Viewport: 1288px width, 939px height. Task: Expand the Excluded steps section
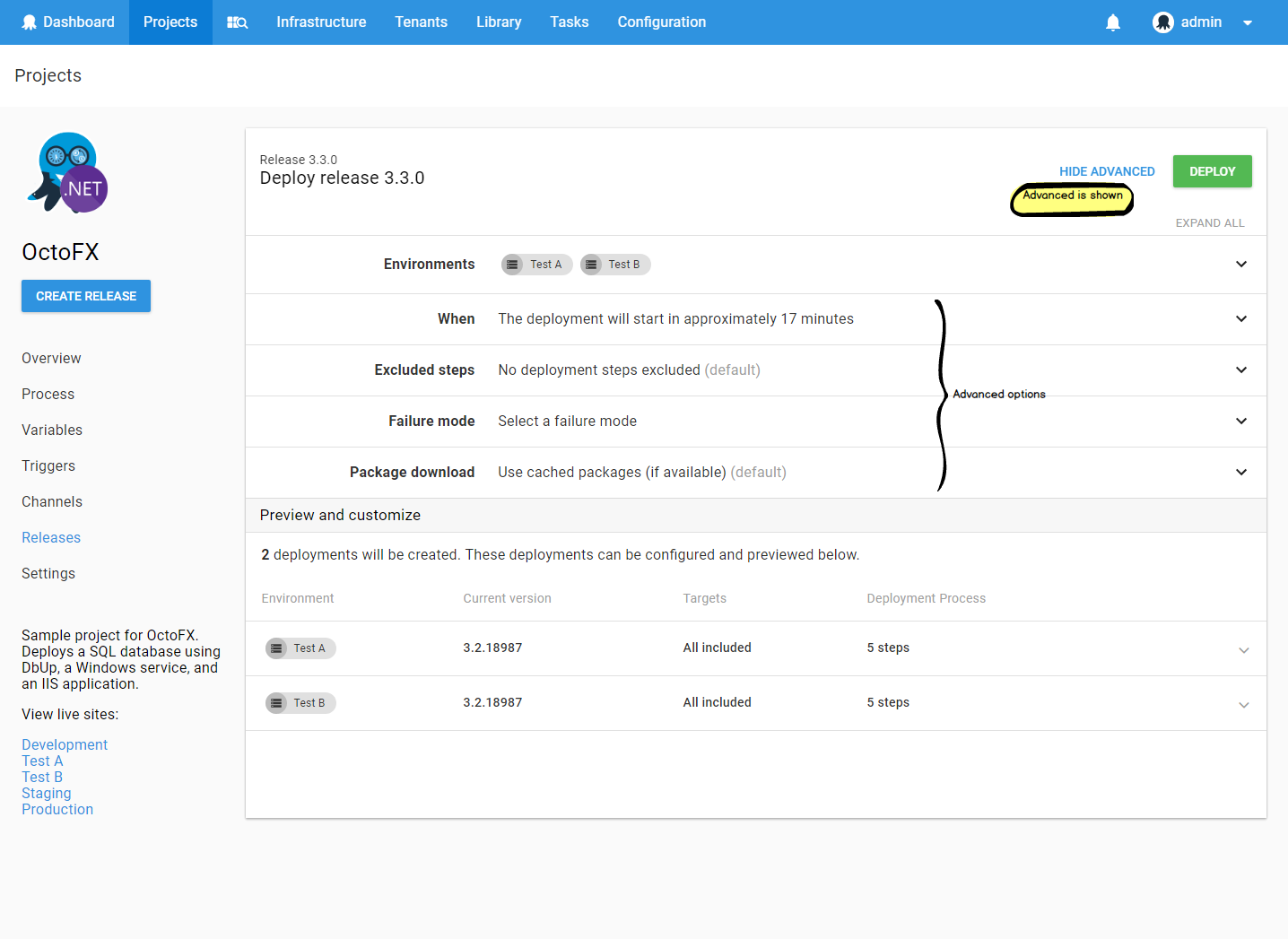(x=1241, y=370)
